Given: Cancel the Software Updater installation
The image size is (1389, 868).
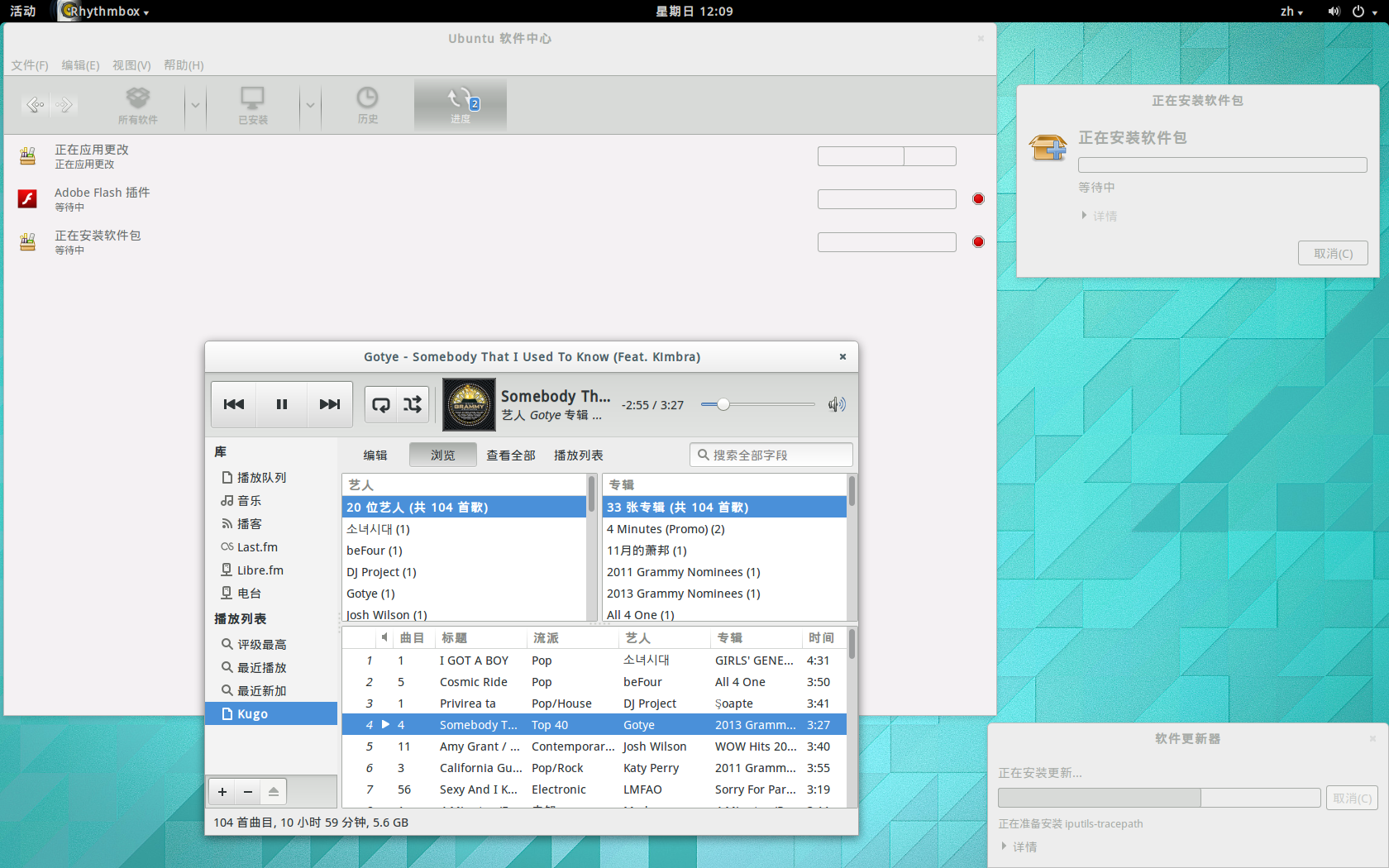Looking at the screenshot, I should (1352, 798).
